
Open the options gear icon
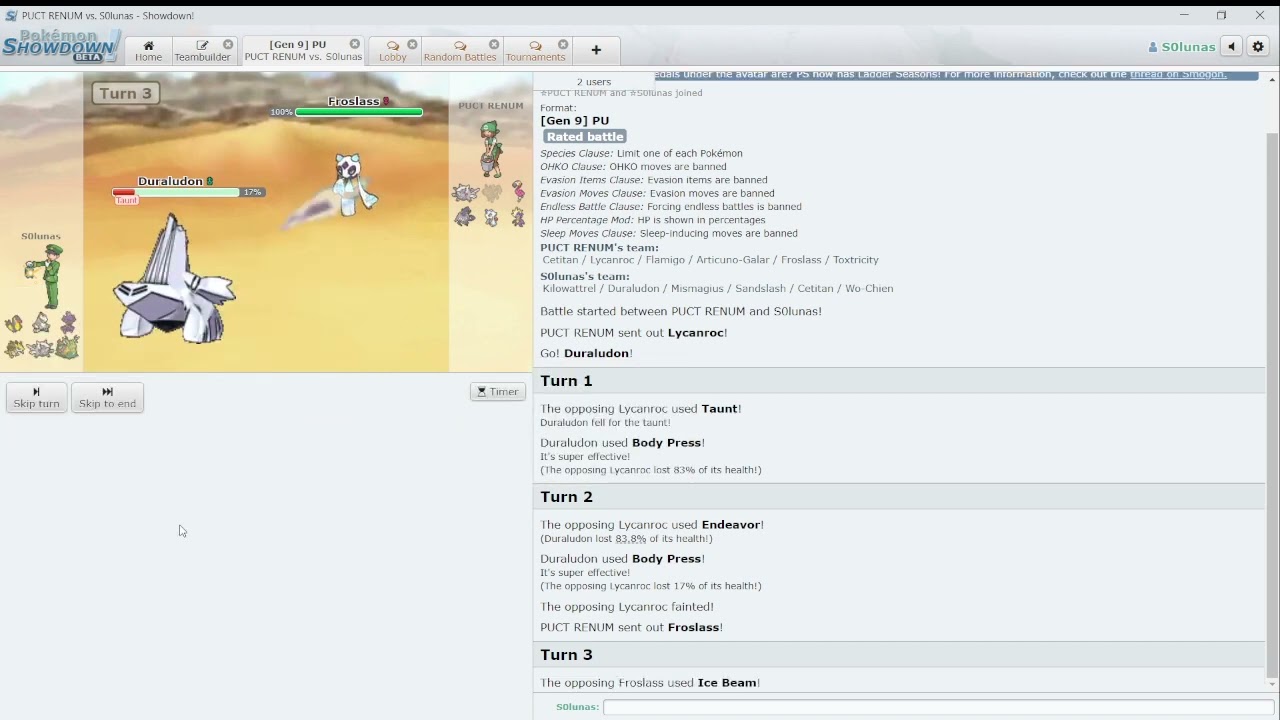[x=1258, y=47]
